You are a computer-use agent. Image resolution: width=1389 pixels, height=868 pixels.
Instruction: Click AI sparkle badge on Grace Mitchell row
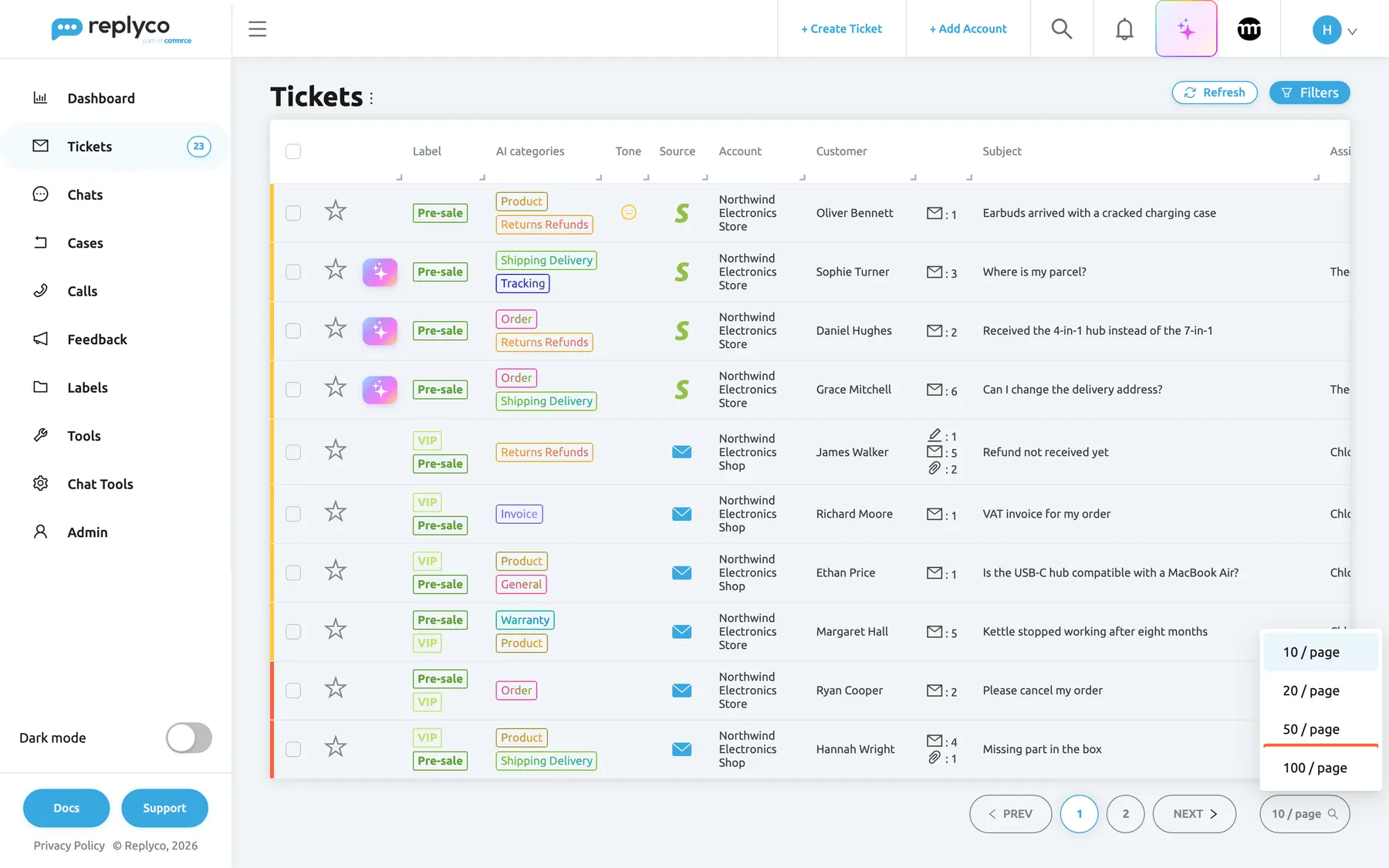pos(380,390)
